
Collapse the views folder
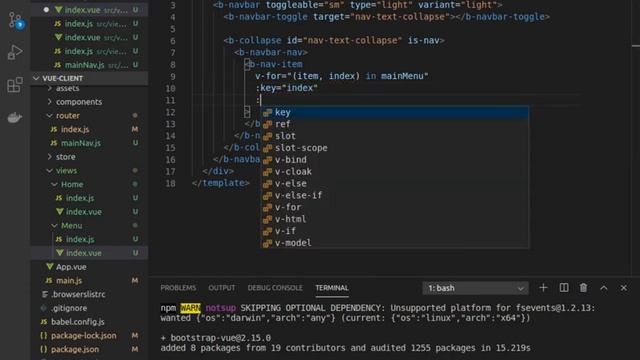pyautogui.click(x=89, y=171)
